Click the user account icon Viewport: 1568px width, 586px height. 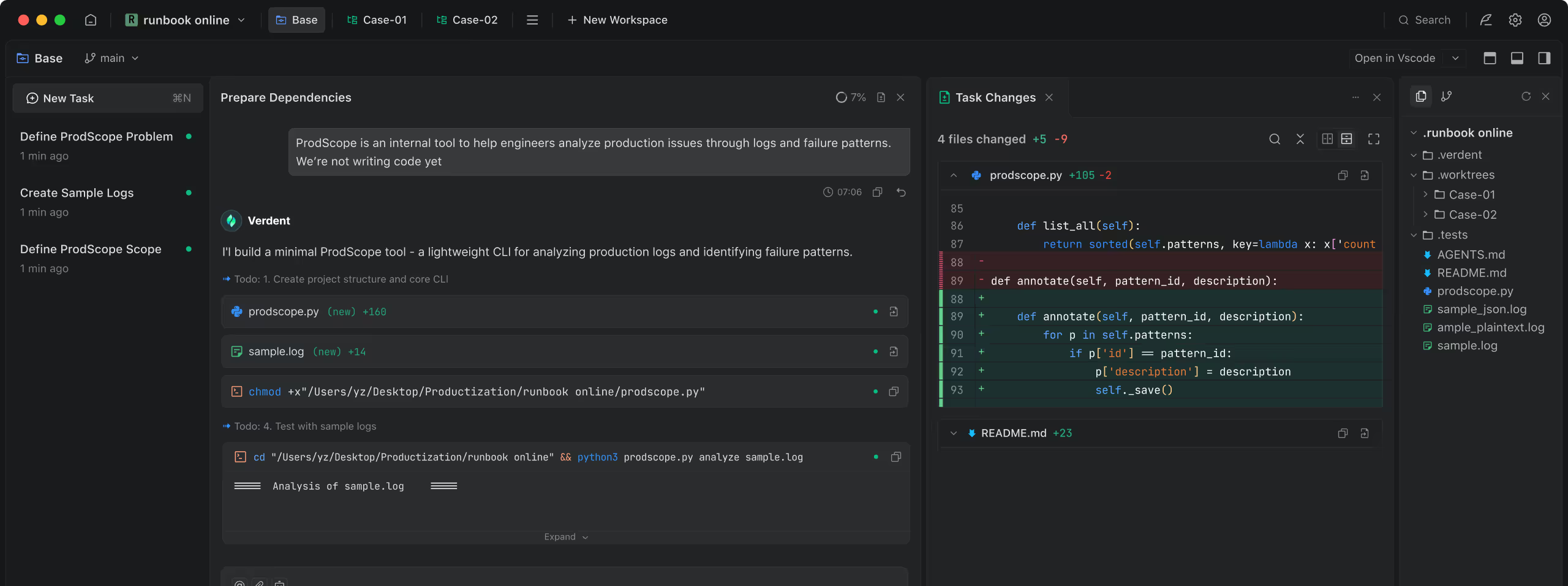click(1544, 20)
